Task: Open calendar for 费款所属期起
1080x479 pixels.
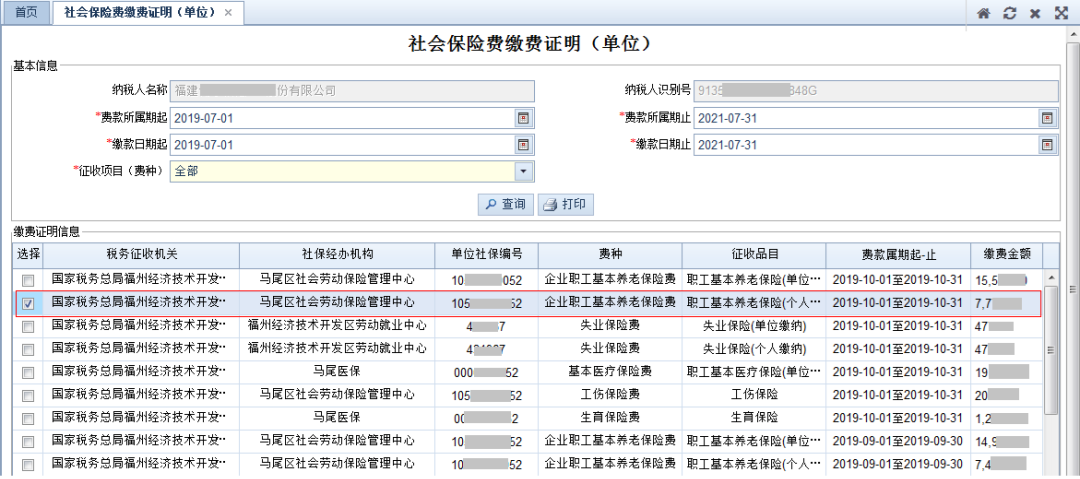Action: (x=523, y=118)
